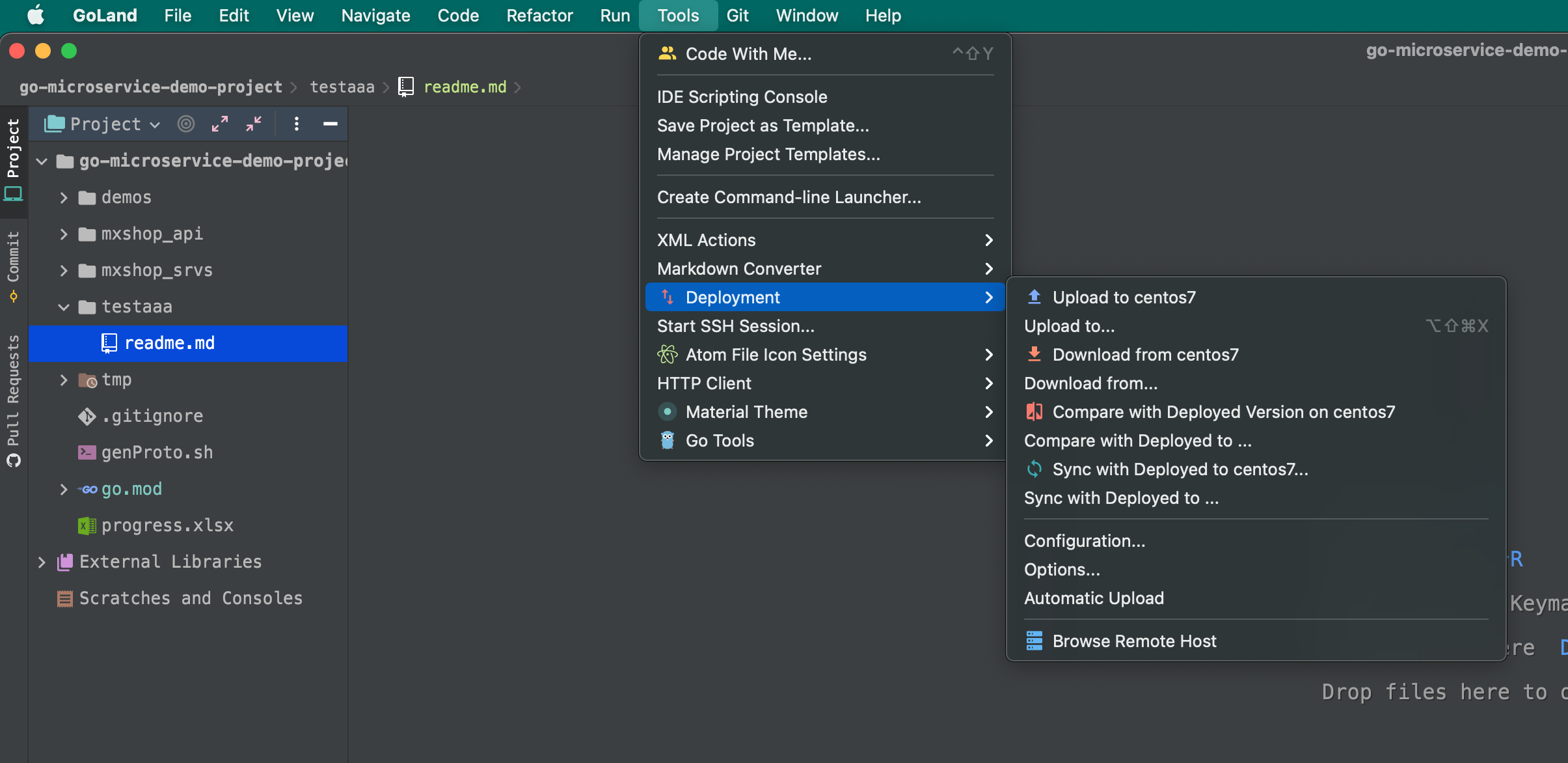This screenshot has height=763, width=1568.
Task: Expand XML Actions submenu arrow
Action: tap(989, 240)
